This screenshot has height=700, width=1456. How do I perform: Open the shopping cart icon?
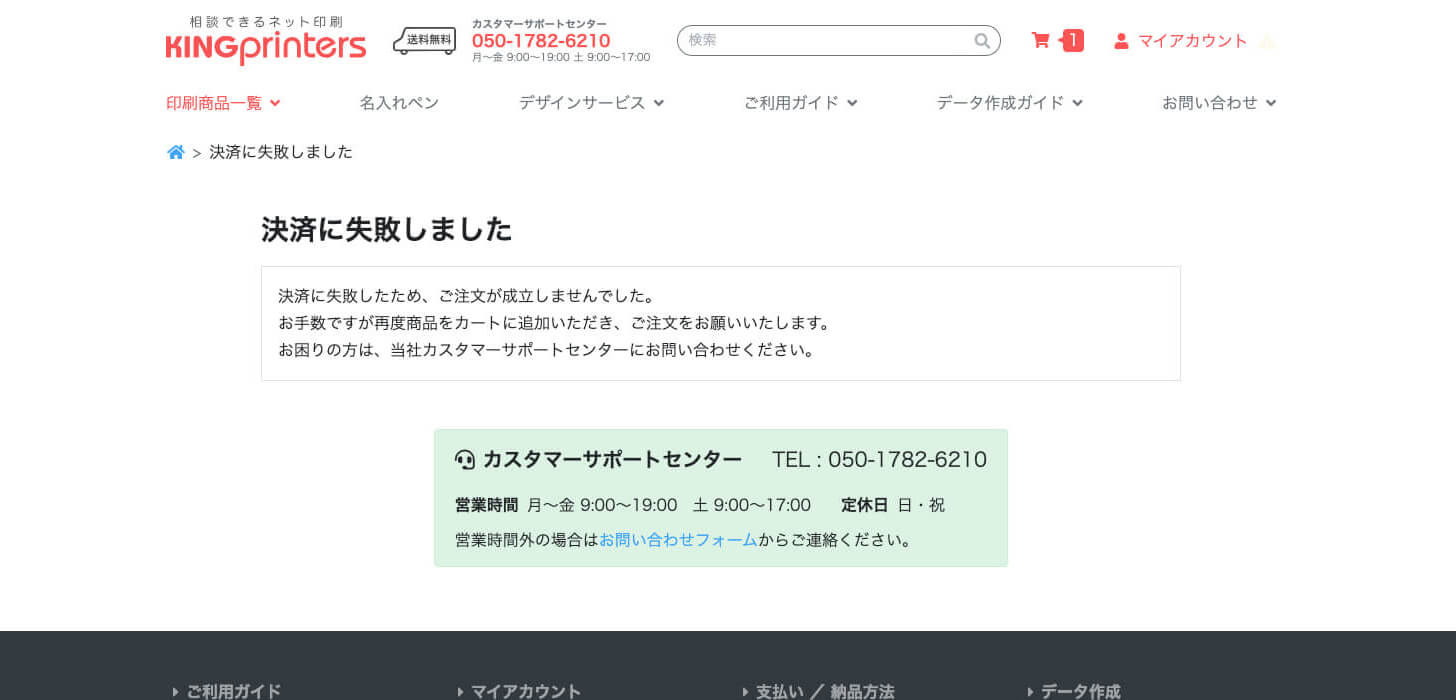coord(1041,40)
